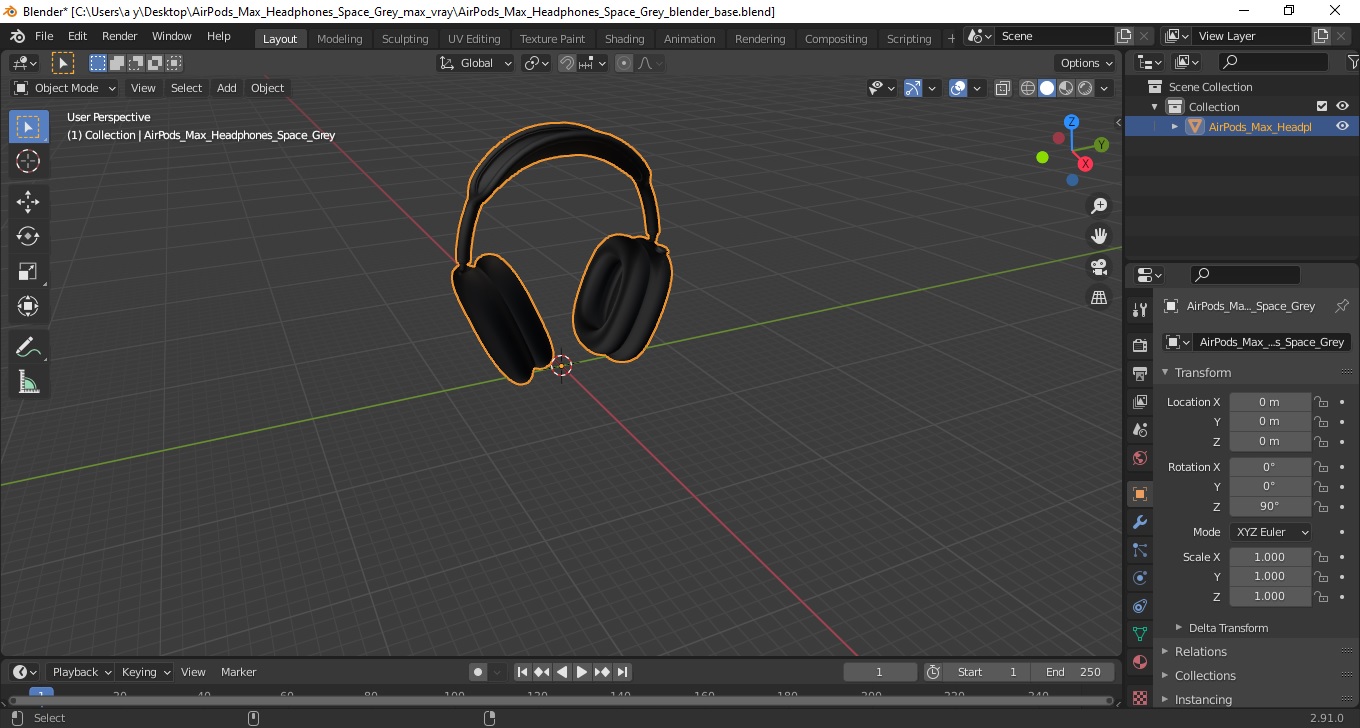Enable Material Preview viewport shading
The height and width of the screenshot is (728, 1360).
pos(1066,88)
